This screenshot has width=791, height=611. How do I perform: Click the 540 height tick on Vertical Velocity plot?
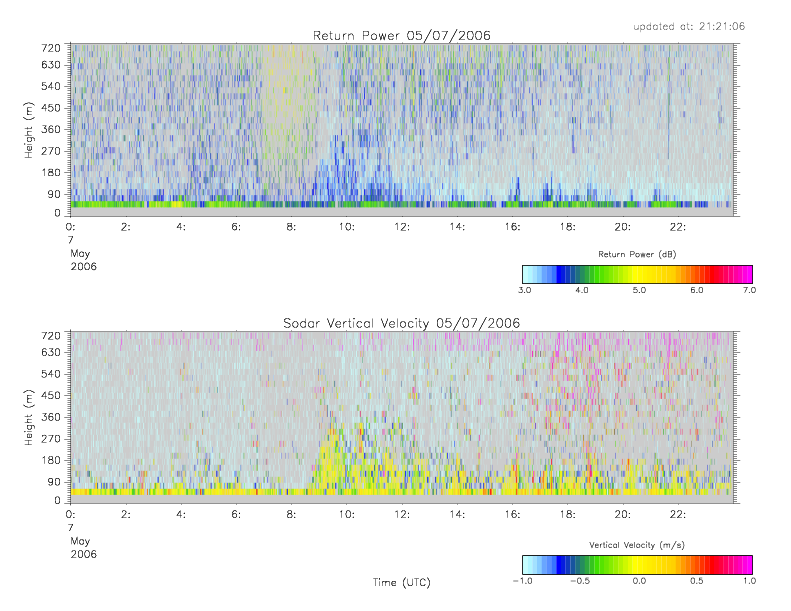pos(51,374)
